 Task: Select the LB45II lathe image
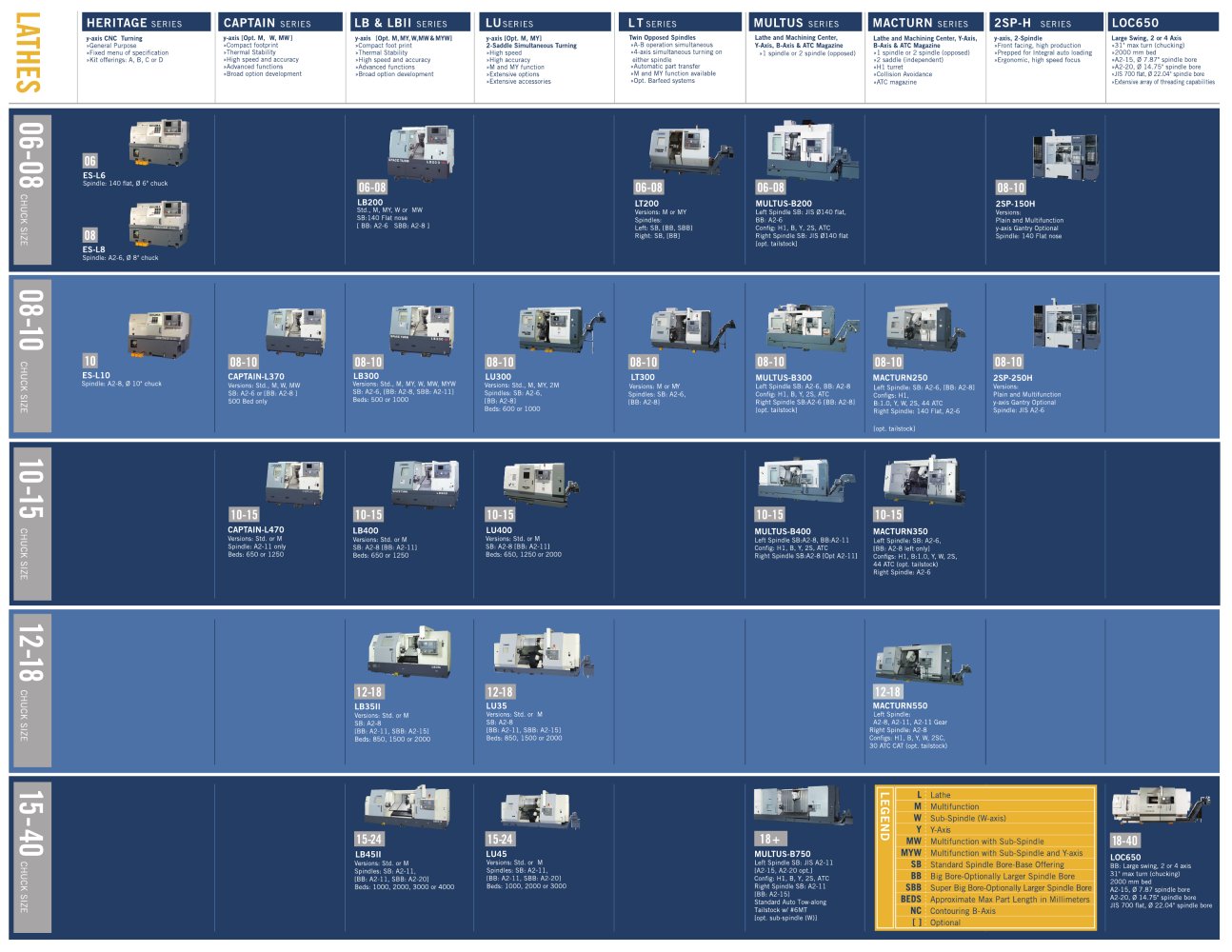pos(407,806)
